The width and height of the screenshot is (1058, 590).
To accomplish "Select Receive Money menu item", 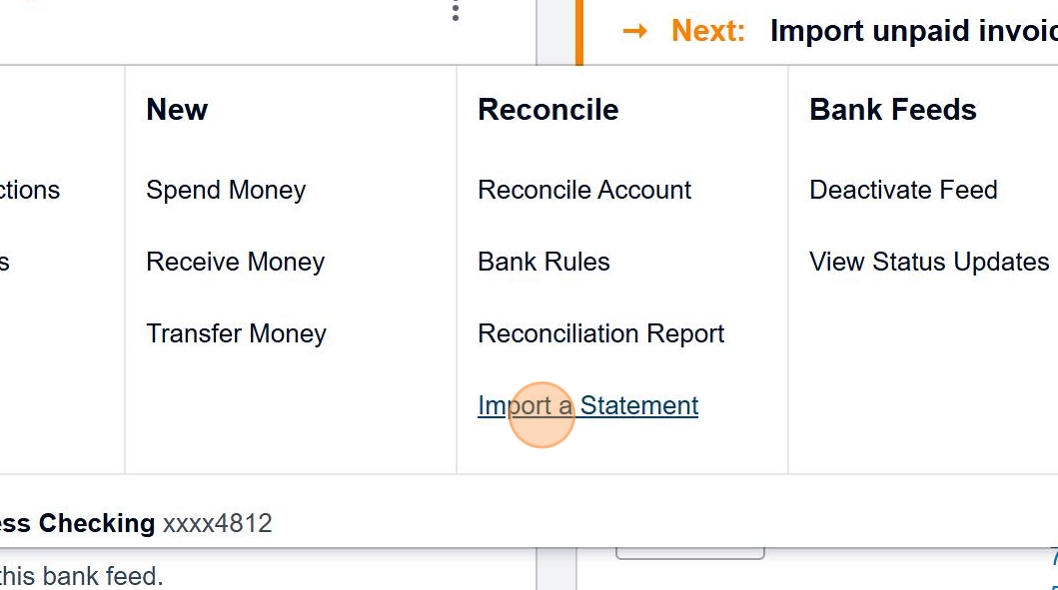I will [x=235, y=262].
